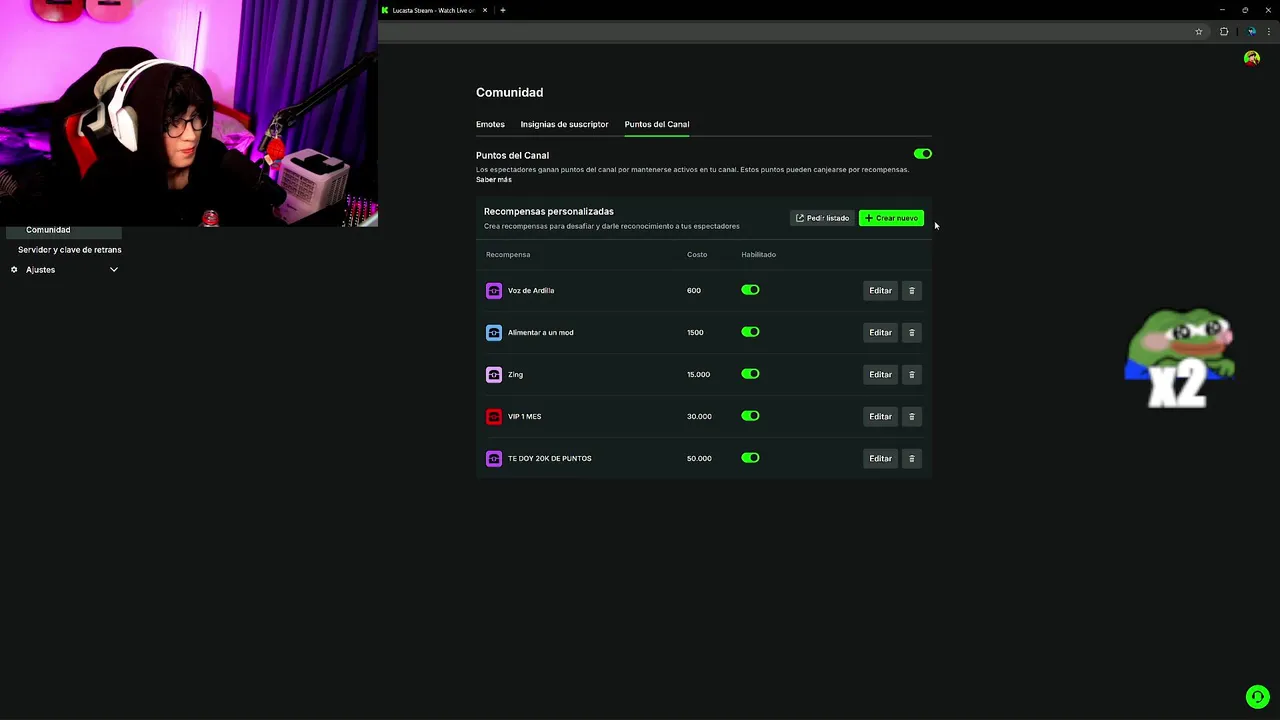Switch to the Emotes tab
Screen dimensions: 1280x720
click(490, 124)
